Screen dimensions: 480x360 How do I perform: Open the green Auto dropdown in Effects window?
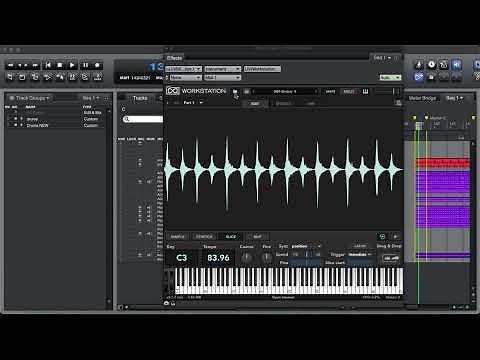(x=390, y=77)
